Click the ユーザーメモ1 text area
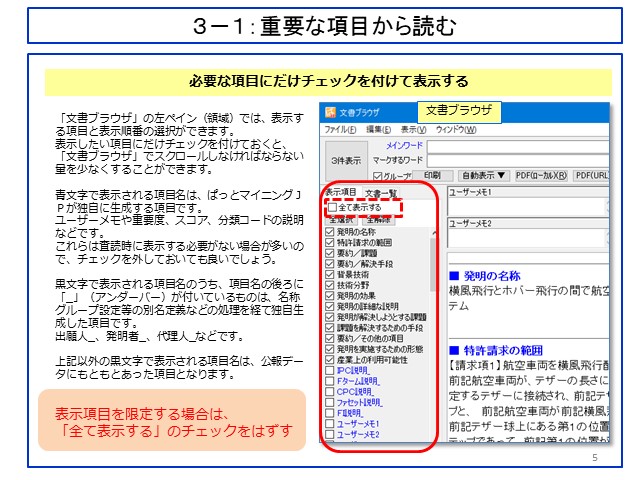This screenshot has height=480, width=640. (528, 207)
